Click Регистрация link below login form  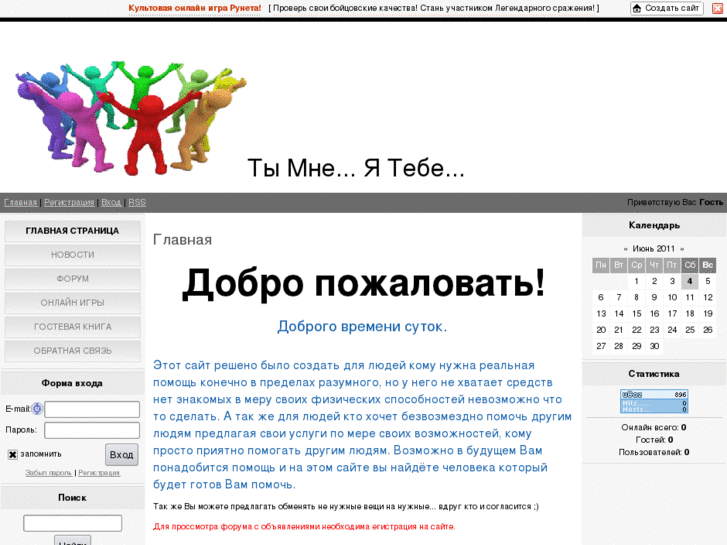tap(99, 473)
